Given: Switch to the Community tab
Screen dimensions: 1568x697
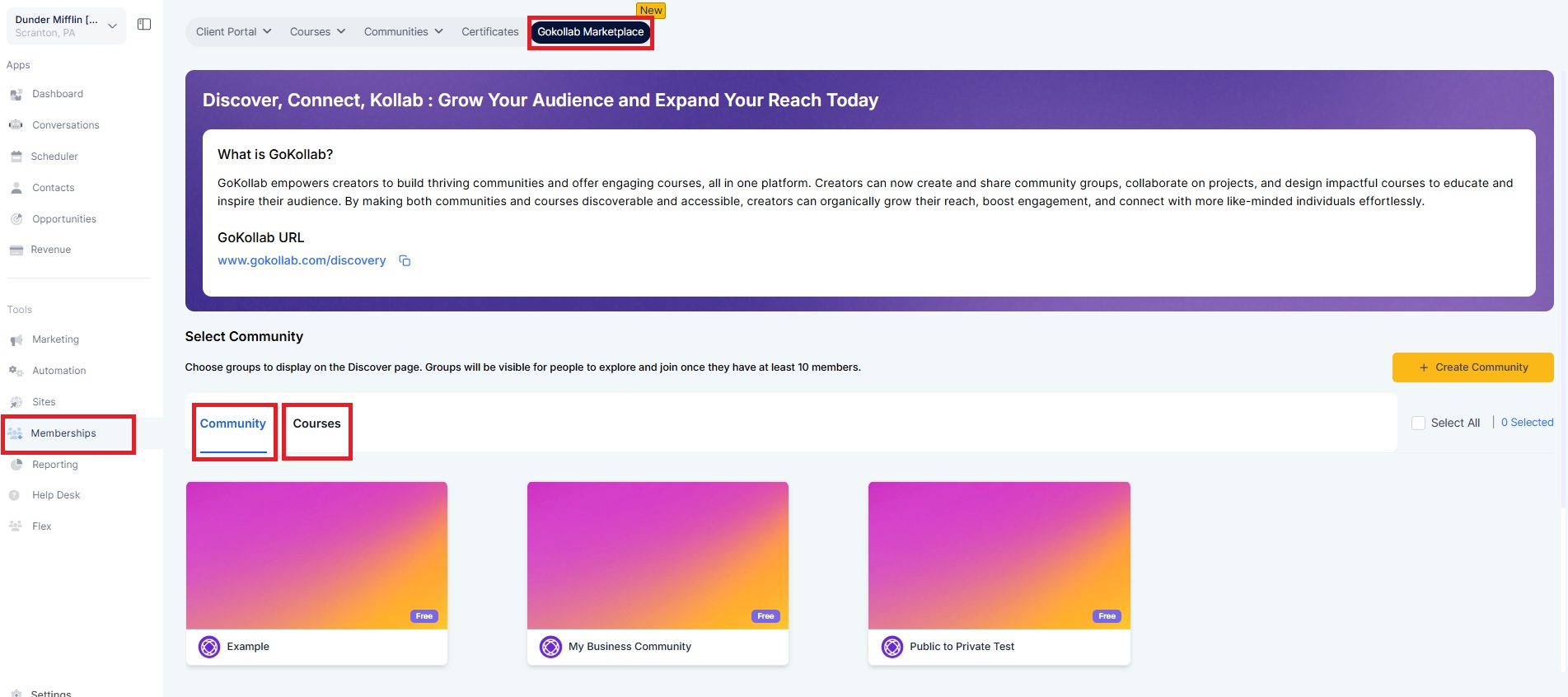Looking at the screenshot, I should tap(233, 423).
